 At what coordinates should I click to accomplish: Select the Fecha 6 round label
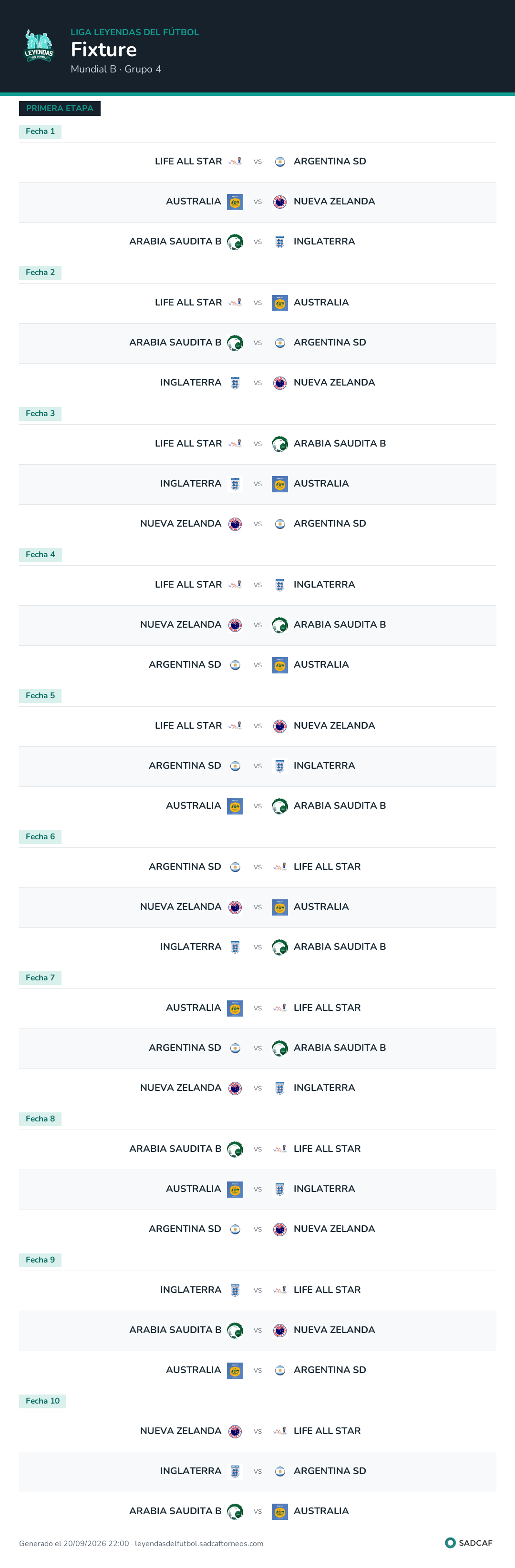pyautogui.click(x=40, y=837)
